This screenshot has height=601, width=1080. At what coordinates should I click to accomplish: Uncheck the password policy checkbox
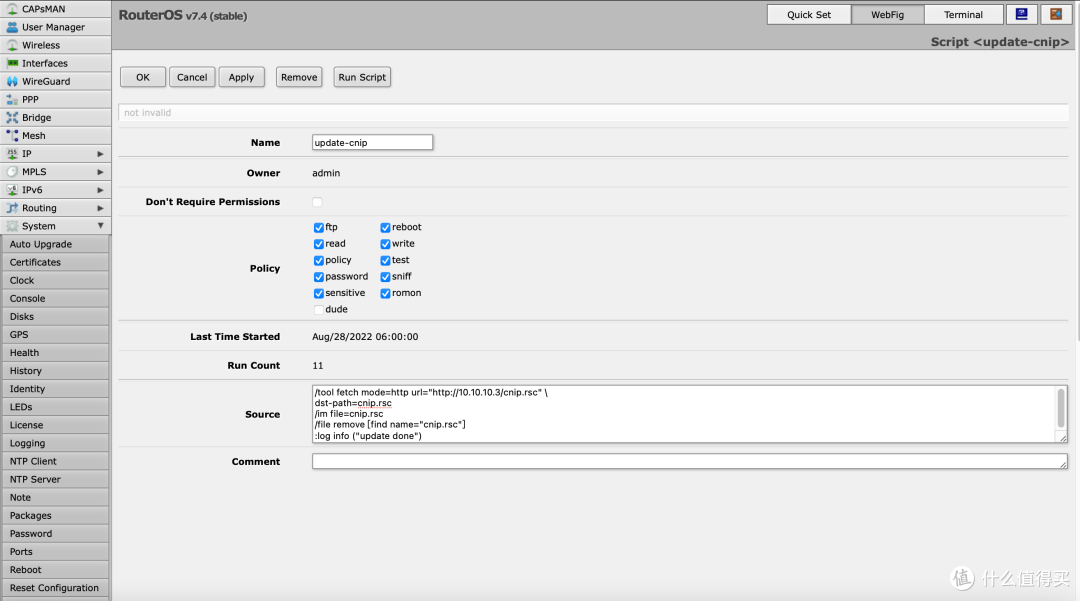(x=318, y=277)
